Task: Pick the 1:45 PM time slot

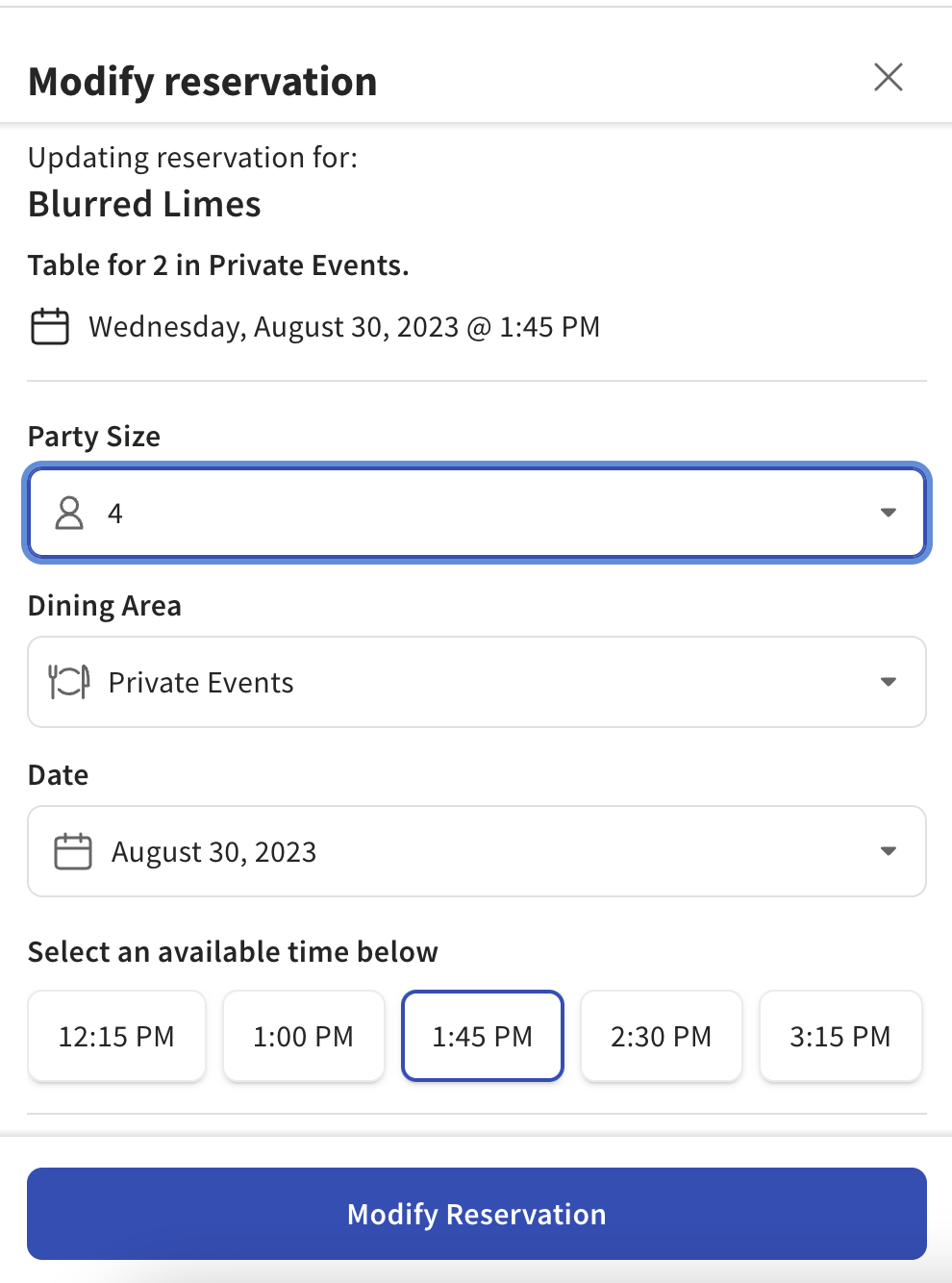Action: point(482,1036)
